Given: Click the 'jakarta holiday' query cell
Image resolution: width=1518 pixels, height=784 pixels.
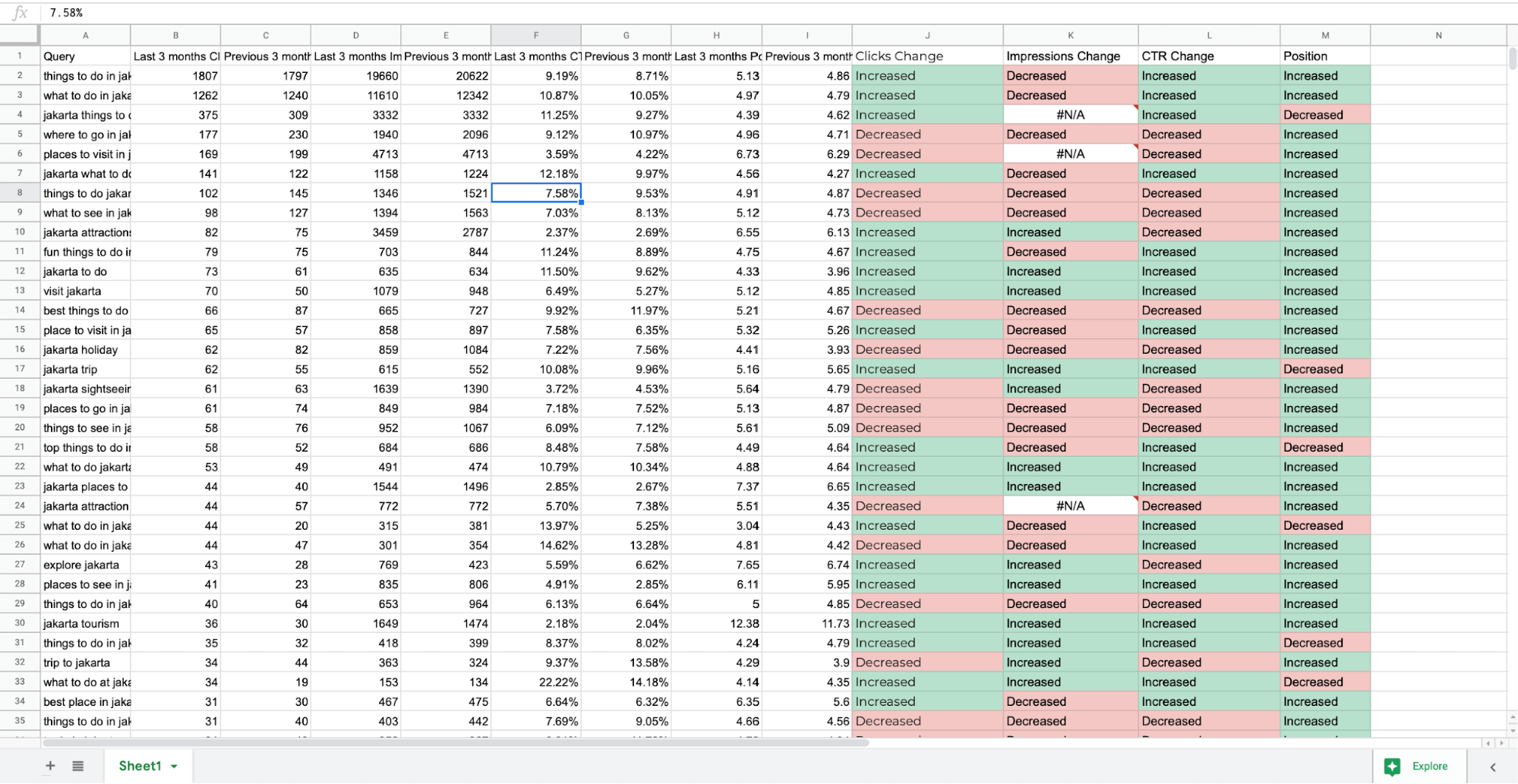Looking at the screenshot, I should coord(85,350).
